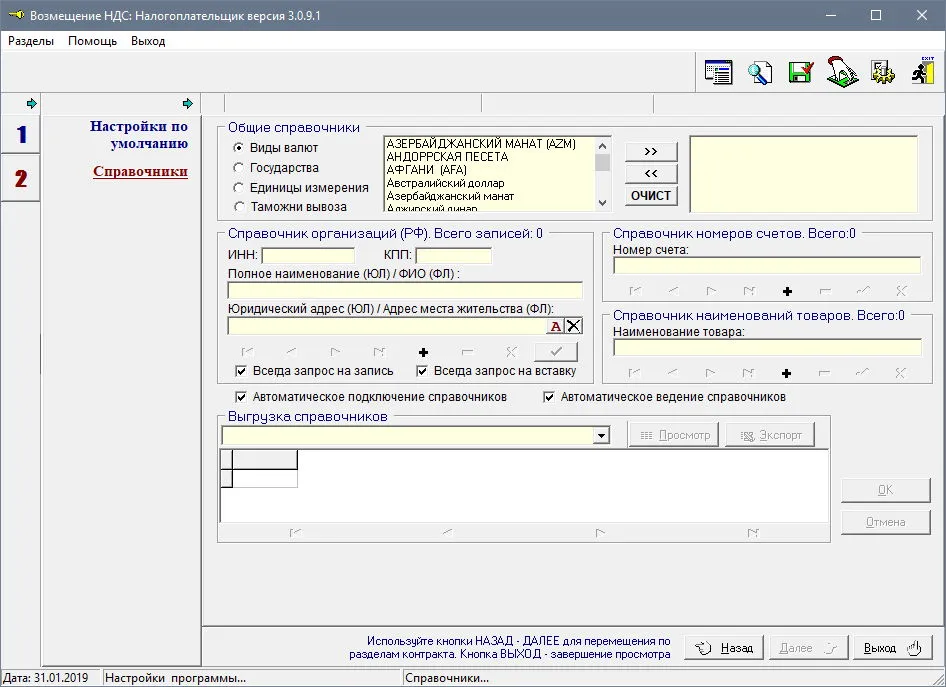The image size is (946, 687).
Task: Open the Помощь menu
Action: coord(92,41)
